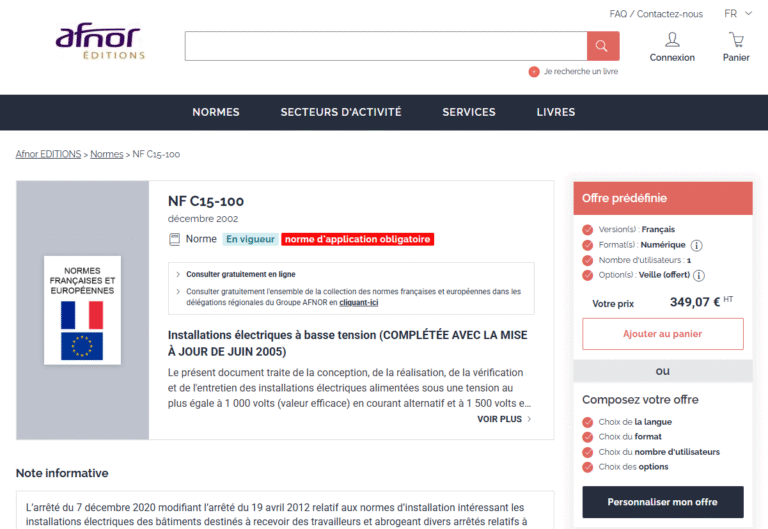Click 'Personnaliser mon offre' button
Viewport: 768px width, 529px height.
pos(663,502)
